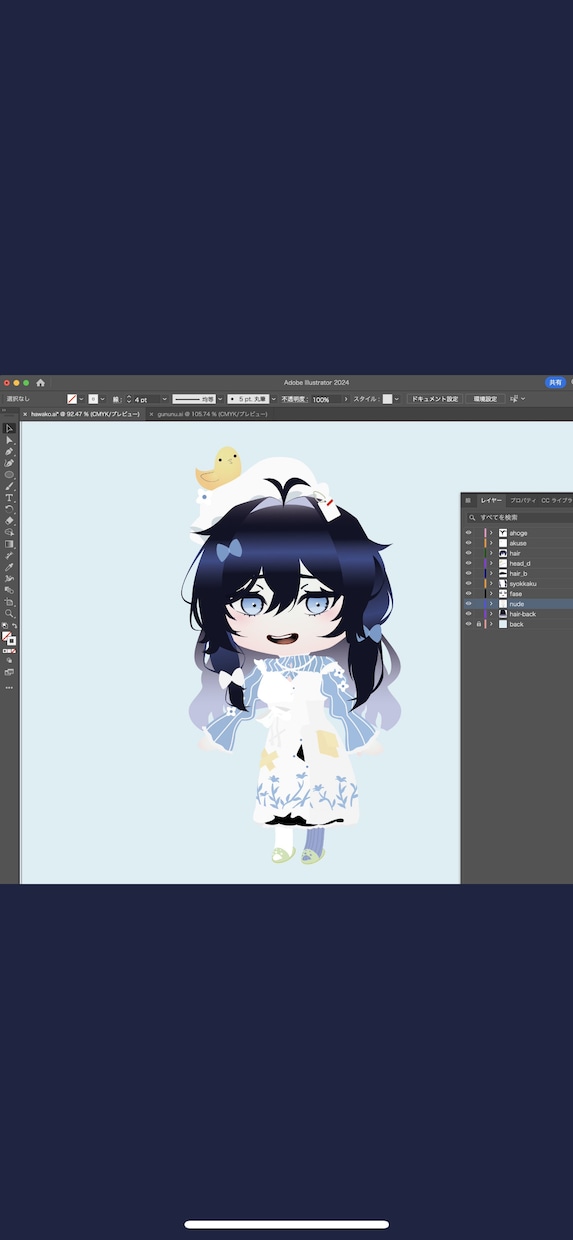
Task: Open the stroke profile 均等 dropdown
Action: (x=219, y=399)
